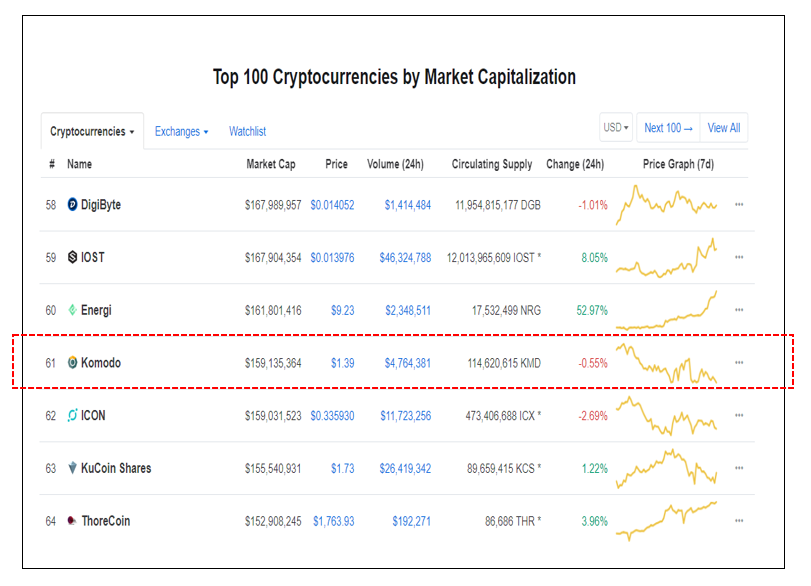Viewport: 811px width, 586px height.
Task: Click the IOST coin logo icon
Action: (x=72, y=257)
